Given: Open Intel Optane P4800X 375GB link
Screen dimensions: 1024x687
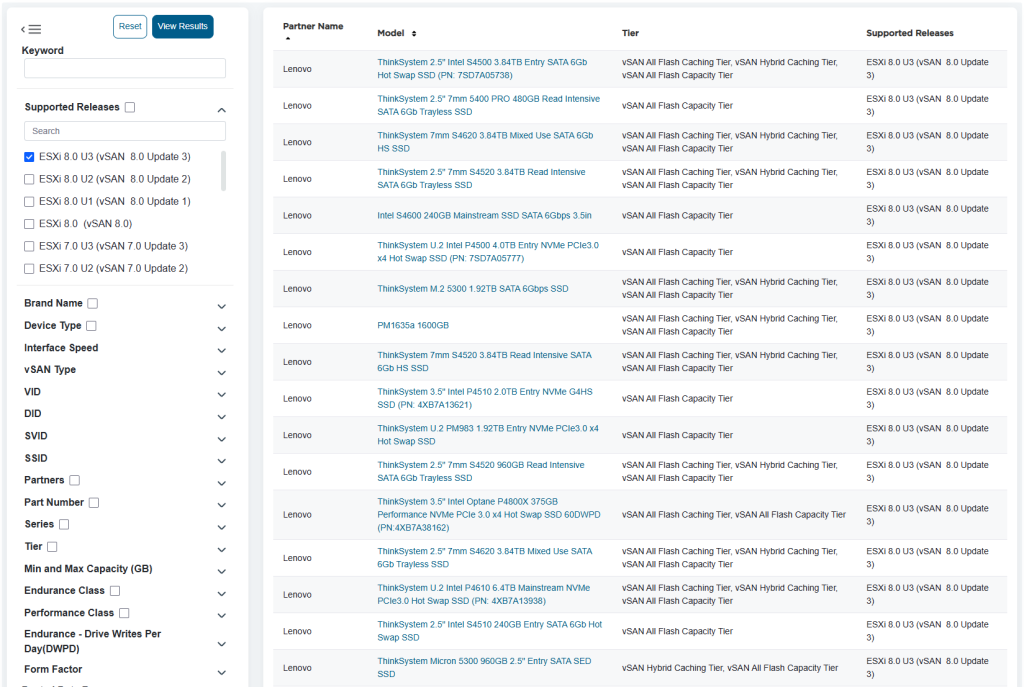Looking at the screenshot, I should pyautogui.click(x=488, y=515).
